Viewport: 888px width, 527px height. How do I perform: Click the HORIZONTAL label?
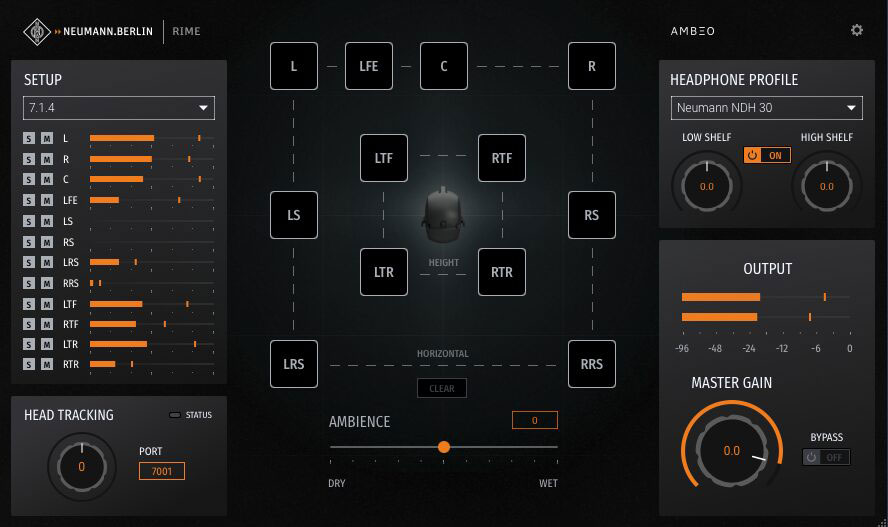[443, 354]
